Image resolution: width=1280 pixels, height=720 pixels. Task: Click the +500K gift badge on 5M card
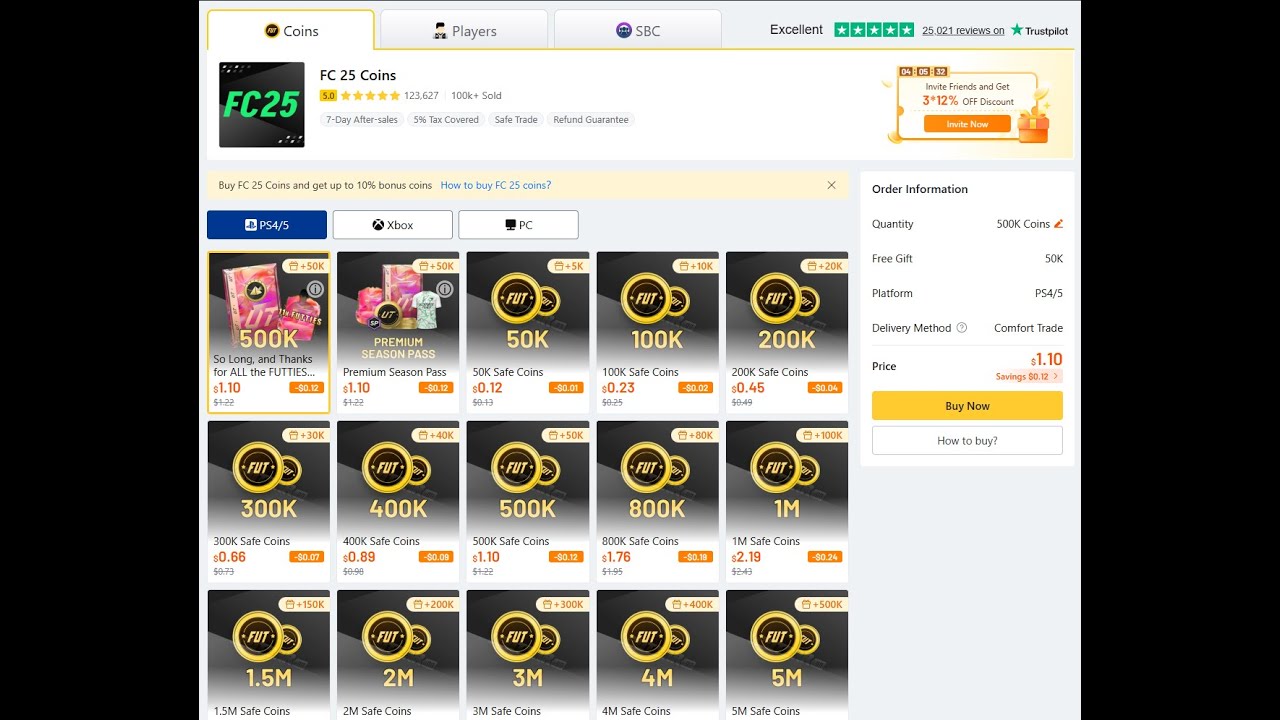[822, 604]
